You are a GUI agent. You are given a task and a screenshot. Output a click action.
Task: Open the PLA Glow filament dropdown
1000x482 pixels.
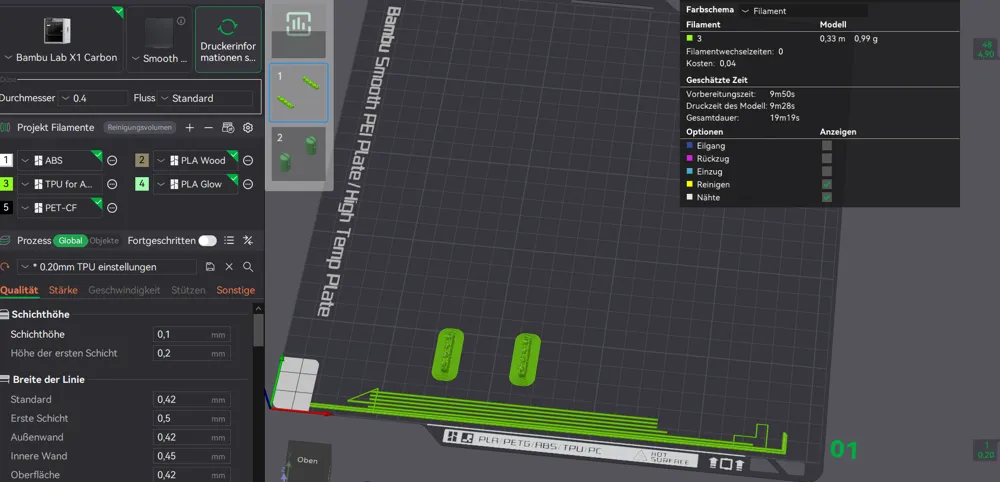tap(196, 184)
